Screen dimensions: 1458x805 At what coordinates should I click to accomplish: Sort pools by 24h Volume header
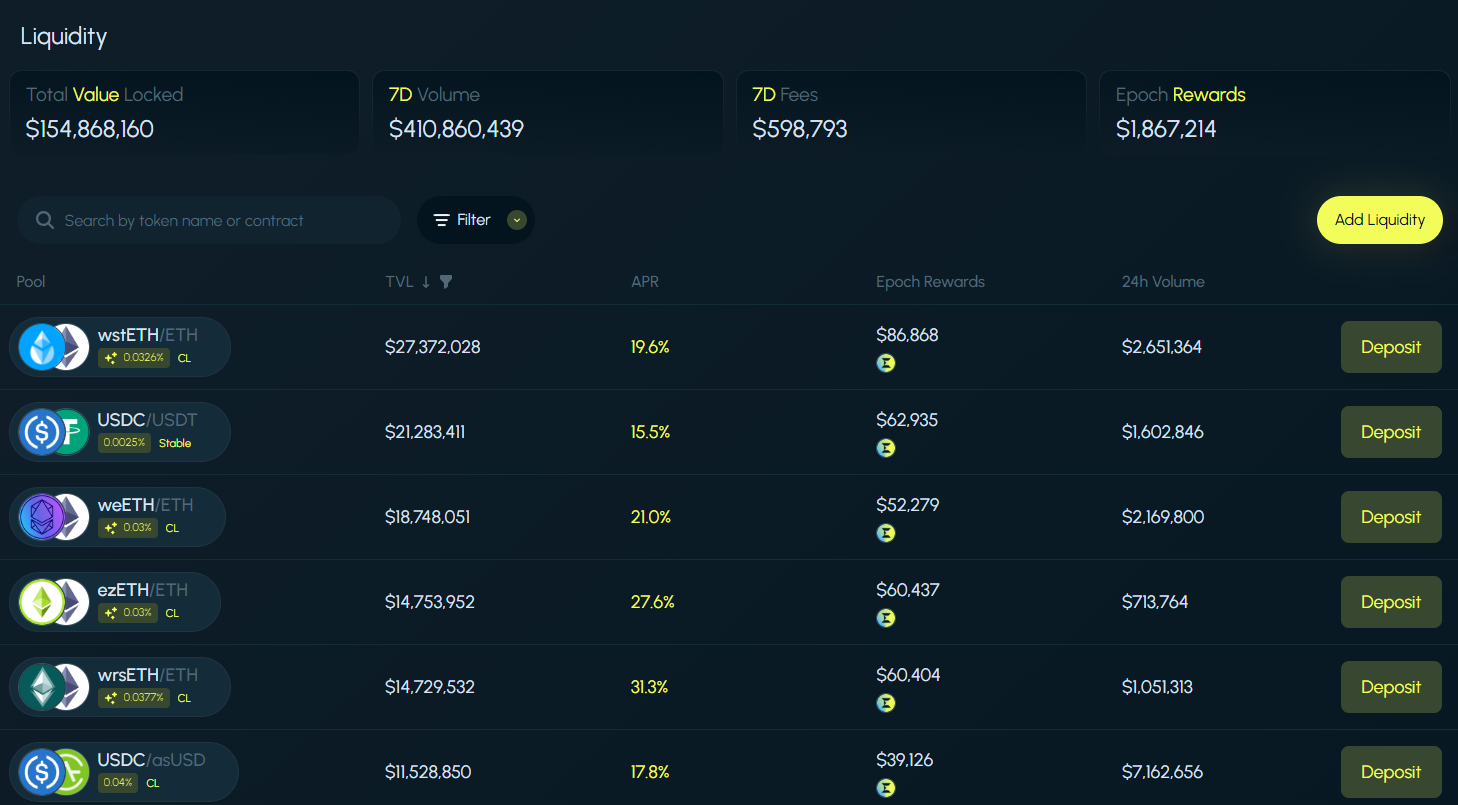tap(1162, 282)
